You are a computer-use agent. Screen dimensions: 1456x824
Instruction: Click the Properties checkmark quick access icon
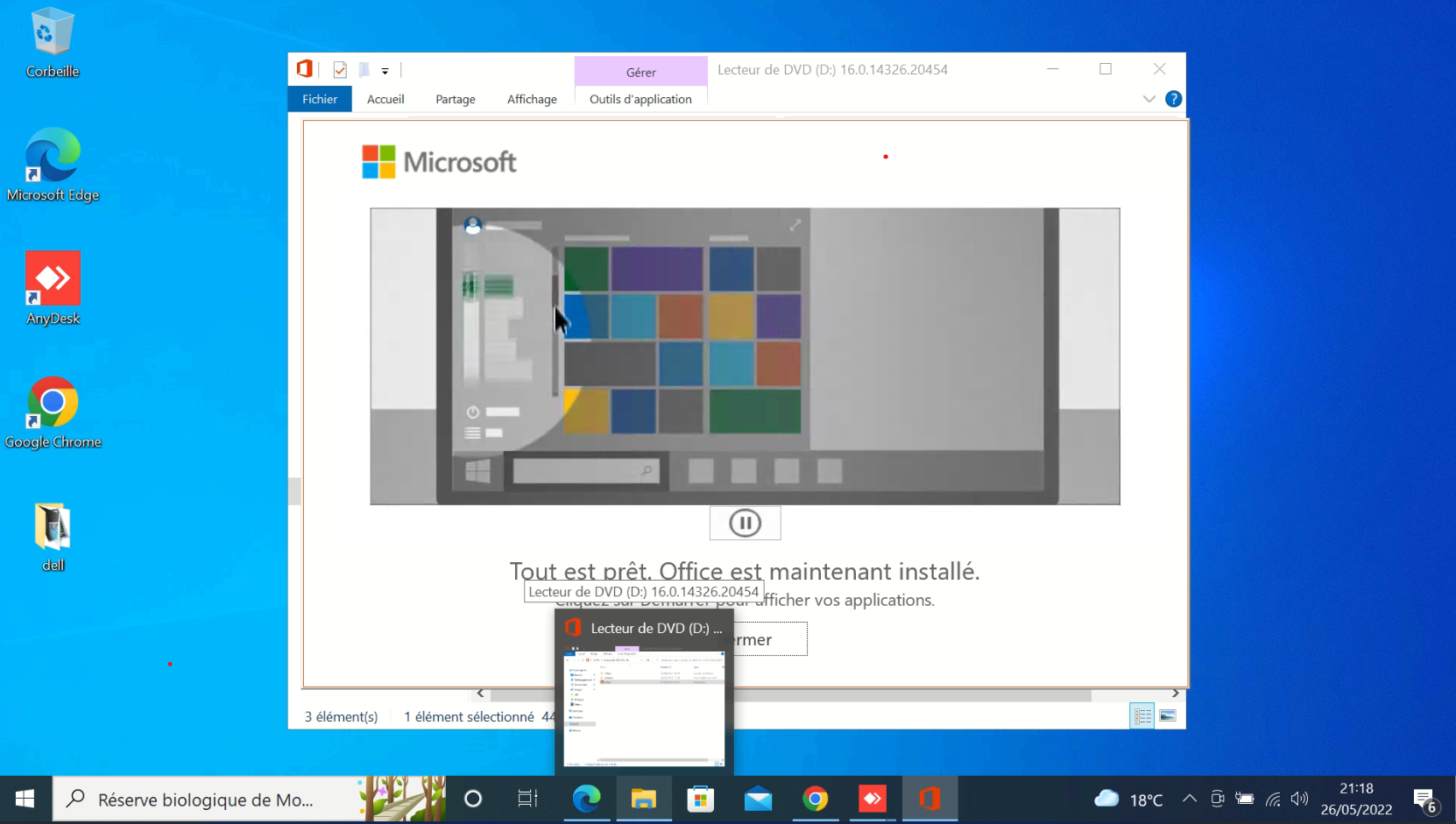pos(340,70)
